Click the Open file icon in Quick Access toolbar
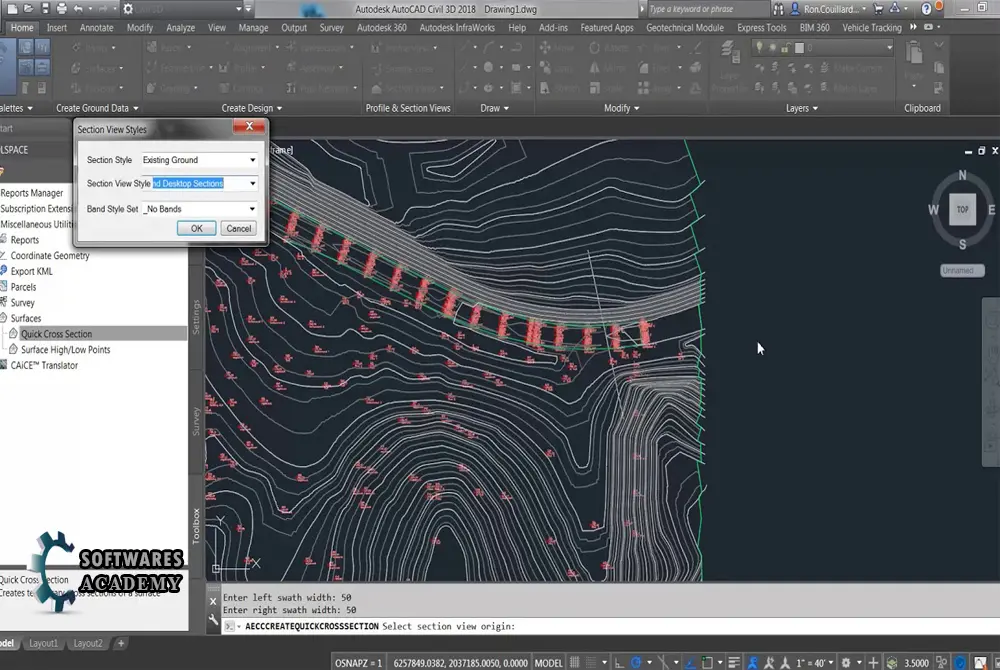This screenshot has width=1000, height=670. pyautogui.click(x=28, y=9)
